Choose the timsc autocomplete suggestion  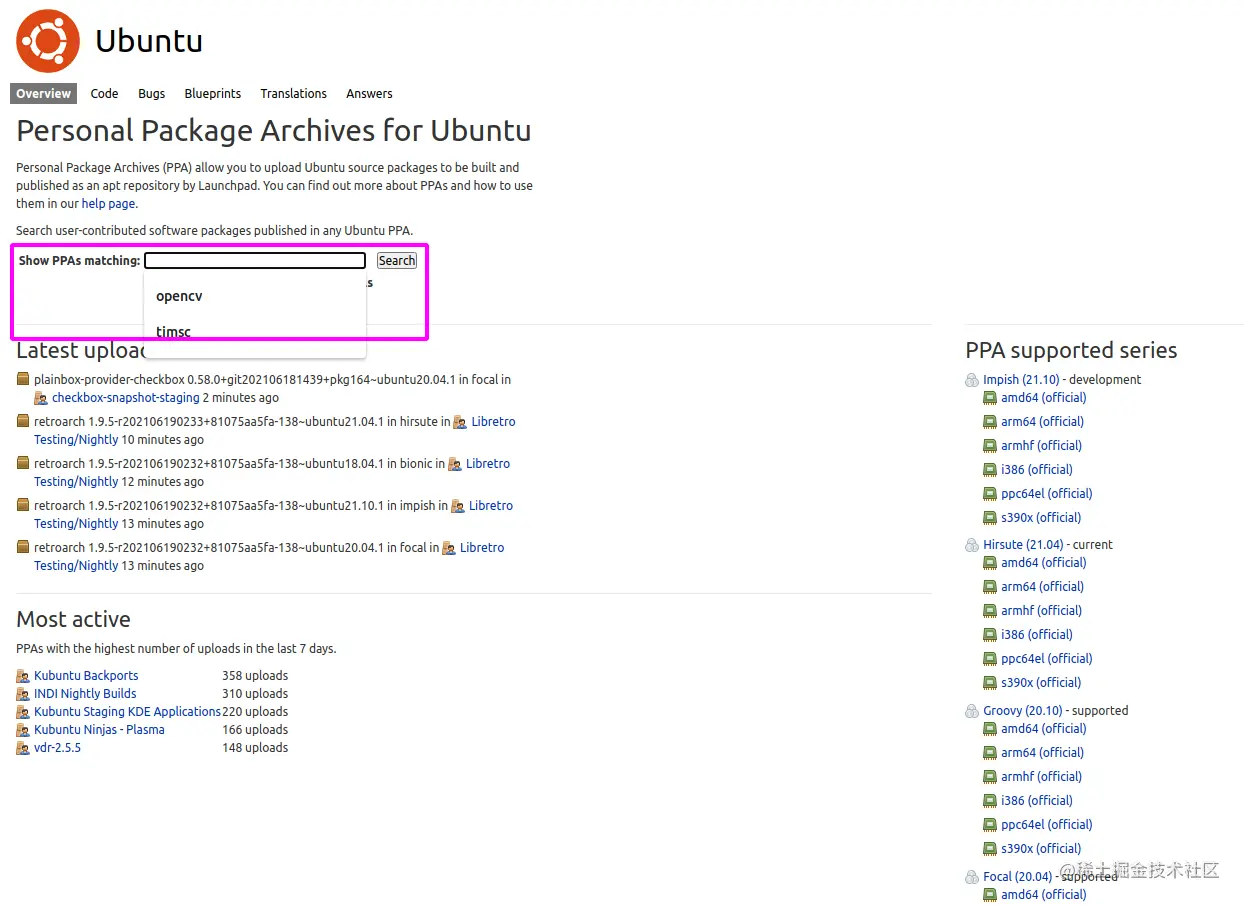click(255, 332)
